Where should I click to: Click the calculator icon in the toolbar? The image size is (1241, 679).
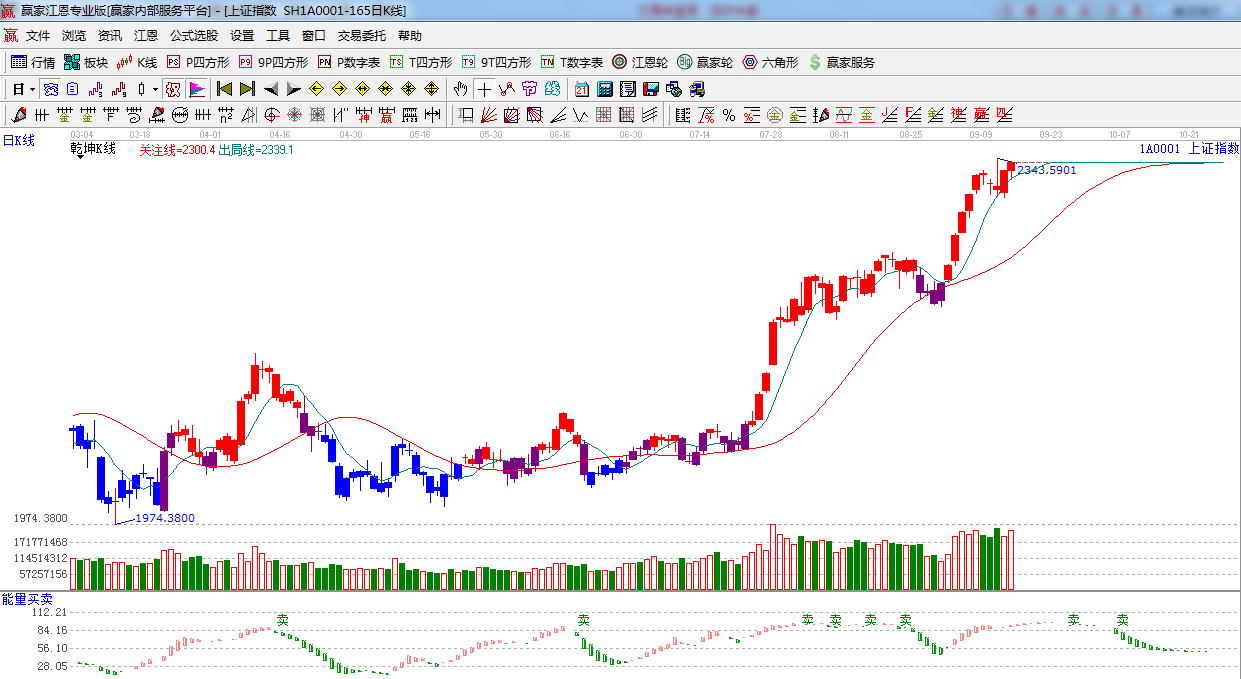604,89
